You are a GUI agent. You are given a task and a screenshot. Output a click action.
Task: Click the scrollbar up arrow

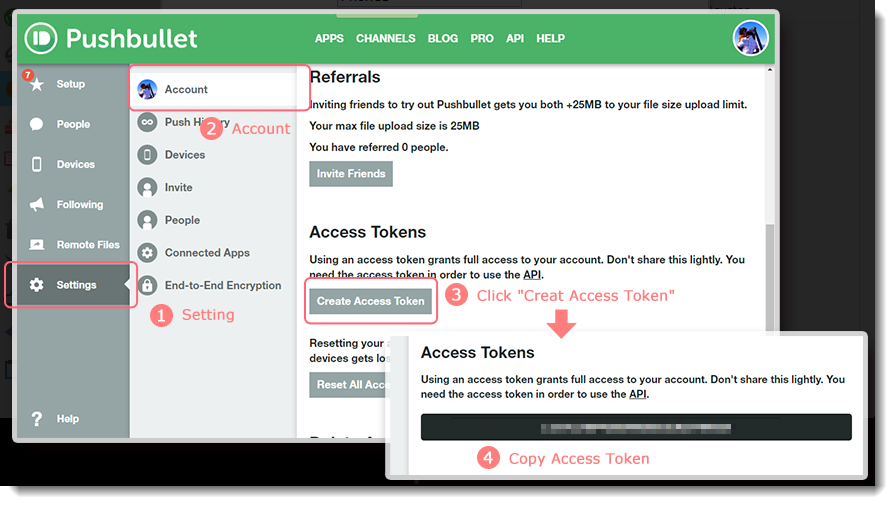pos(770,70)
